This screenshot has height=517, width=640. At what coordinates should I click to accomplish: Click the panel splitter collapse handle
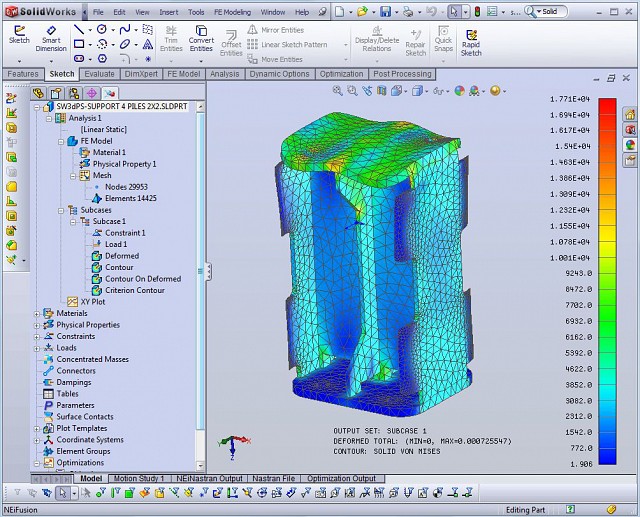(x=209, y=271)
